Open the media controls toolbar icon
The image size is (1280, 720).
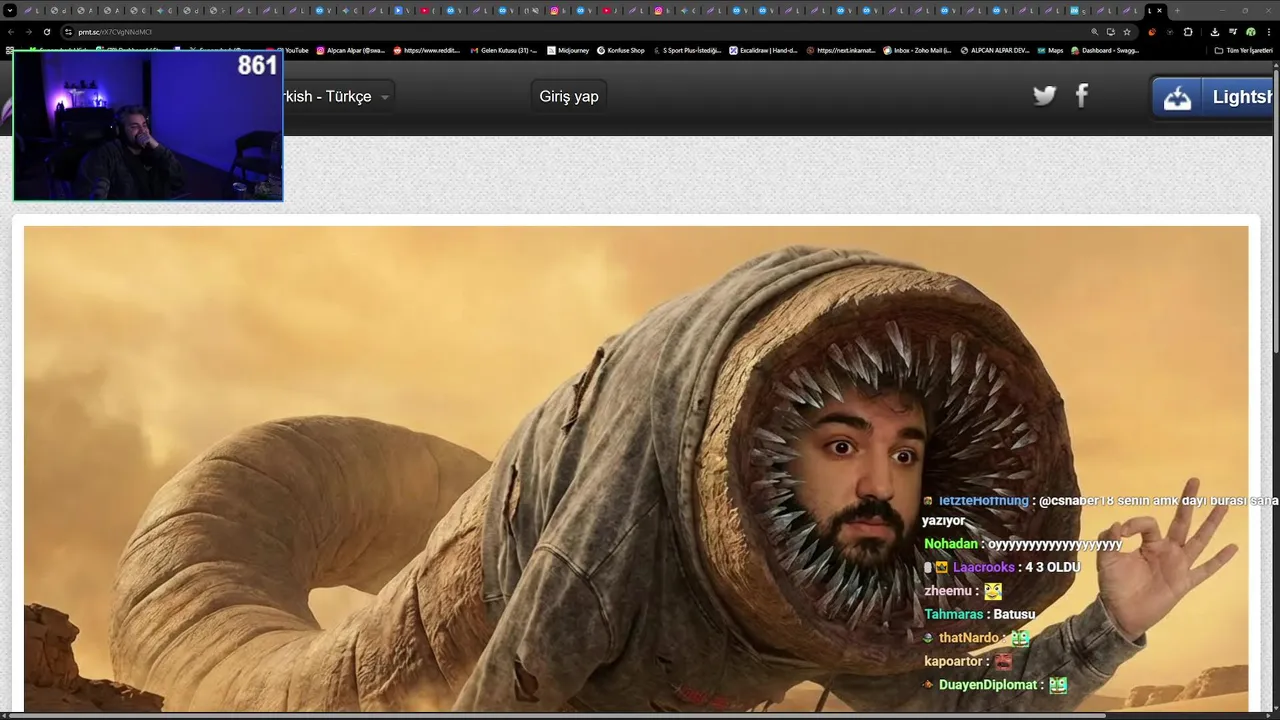tap(1233, 32)
